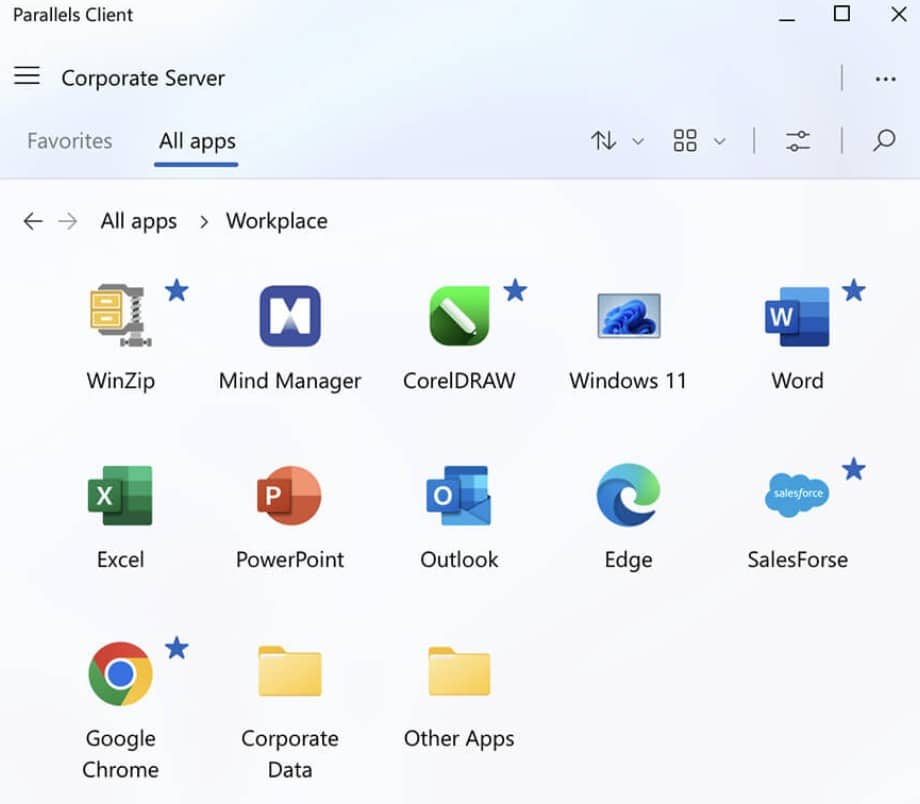Image resolution: width=920 pixels, height=804 pixels.
Task: Click the Google Chrome text label
Action: [120, 754]
